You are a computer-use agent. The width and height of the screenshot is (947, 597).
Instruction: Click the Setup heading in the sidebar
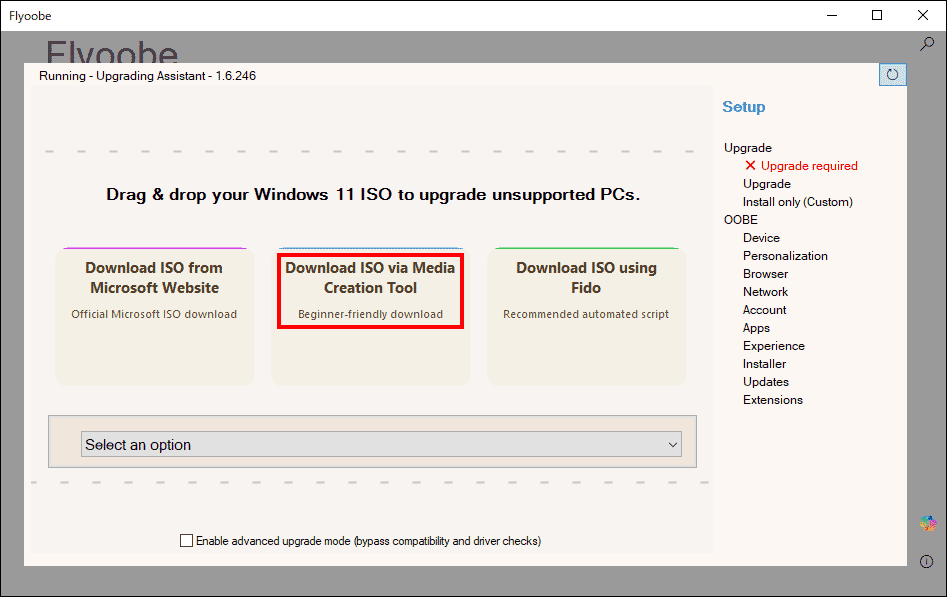click(x=743, y=107)
